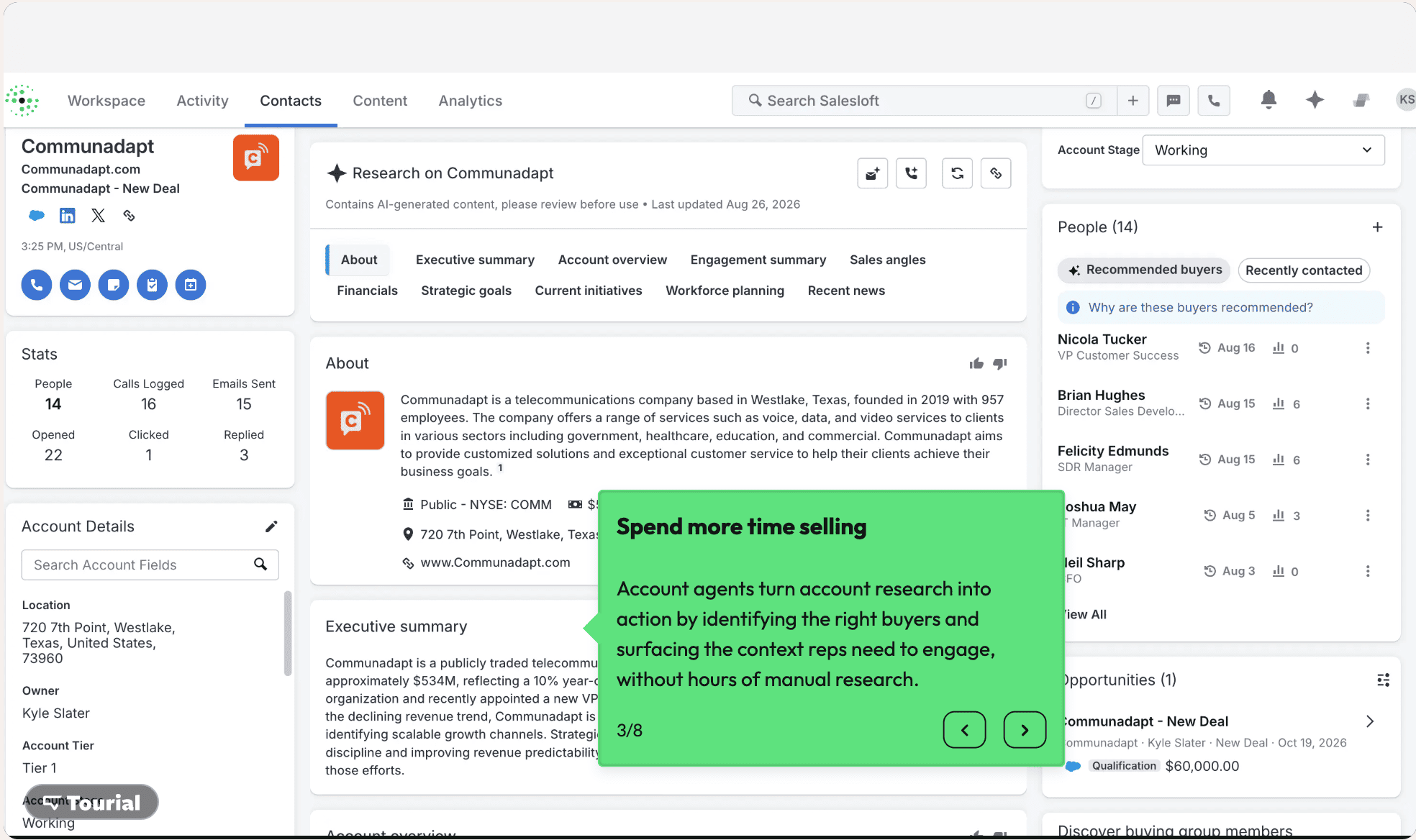Jump to Recent news section tab
1416x840 pixels.
[846, 291]
